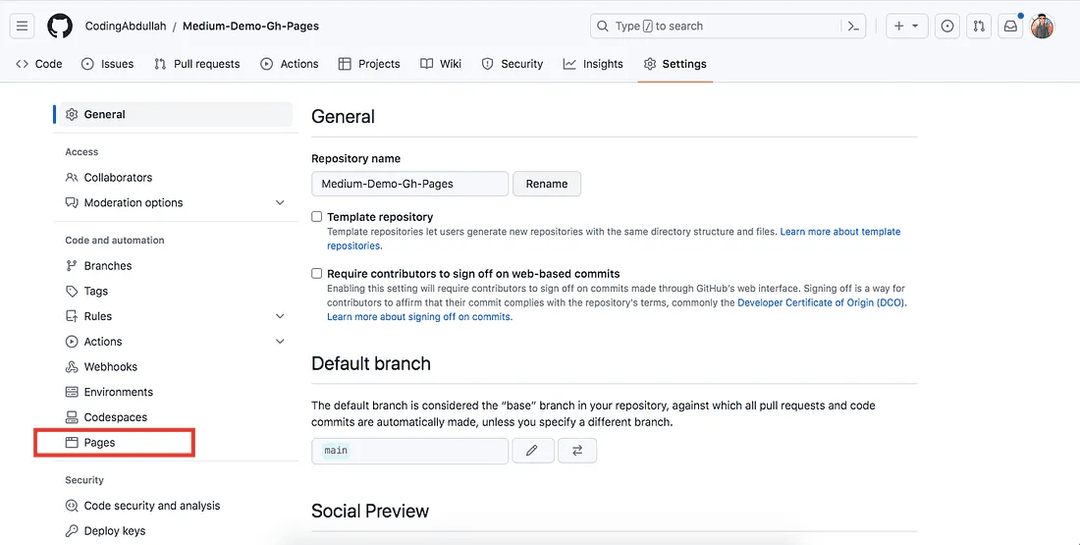
Task: Open Pages in the settings sidebar
Action: (99, 442)
